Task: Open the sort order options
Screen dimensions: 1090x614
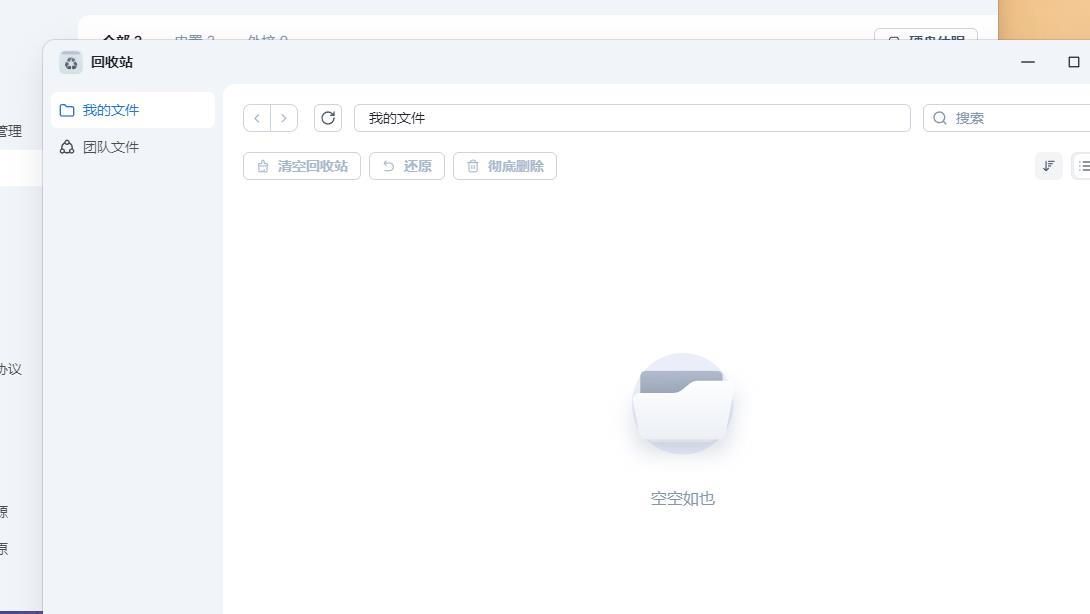Action: click(x=1048, y=166)
